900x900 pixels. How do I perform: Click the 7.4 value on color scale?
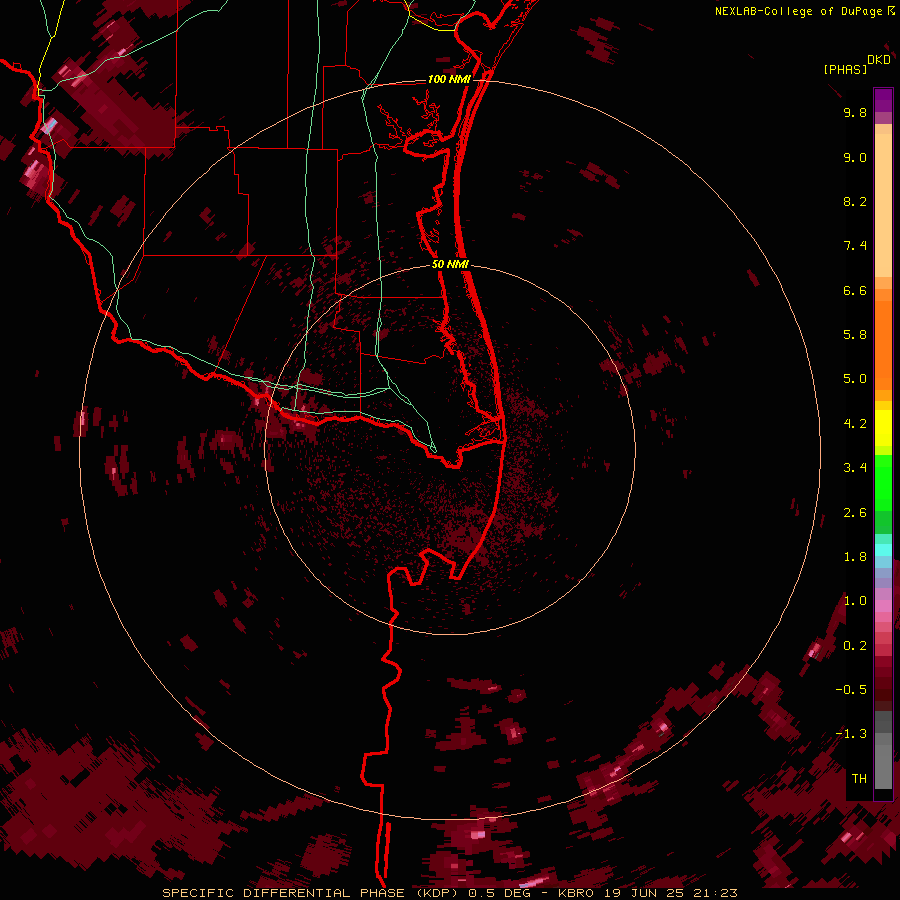click(855, 246)
